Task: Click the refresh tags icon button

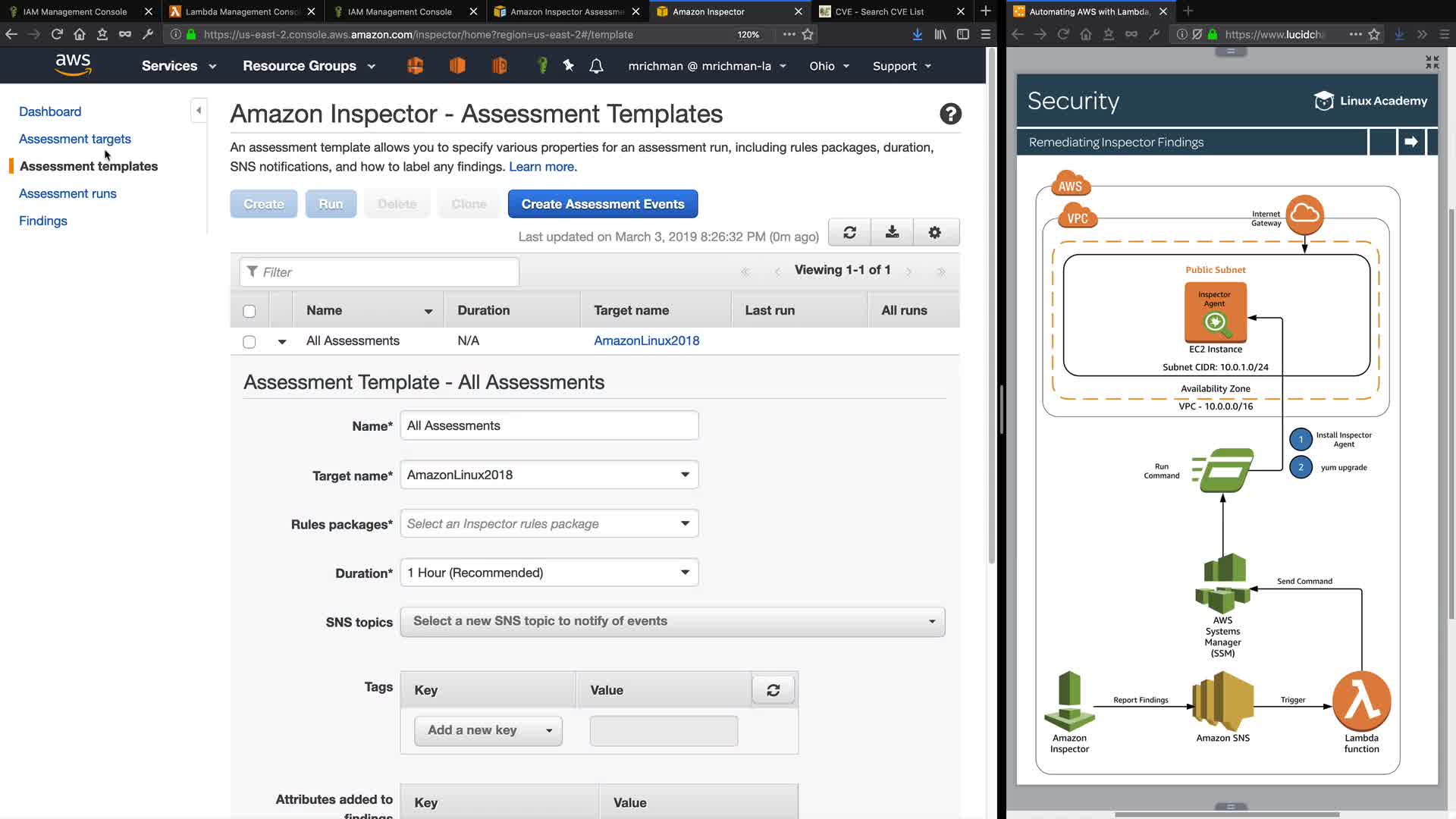Action: tap(773, 690)
